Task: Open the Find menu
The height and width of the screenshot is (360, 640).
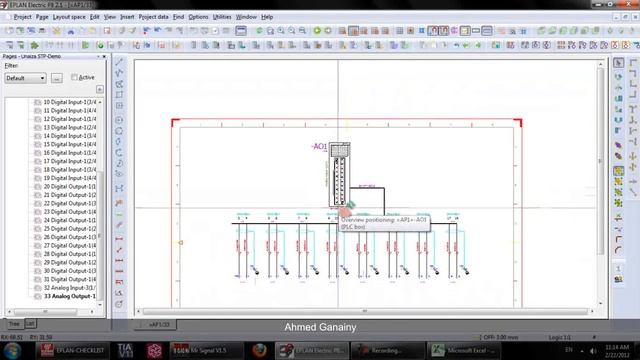Action: (178, 17)
